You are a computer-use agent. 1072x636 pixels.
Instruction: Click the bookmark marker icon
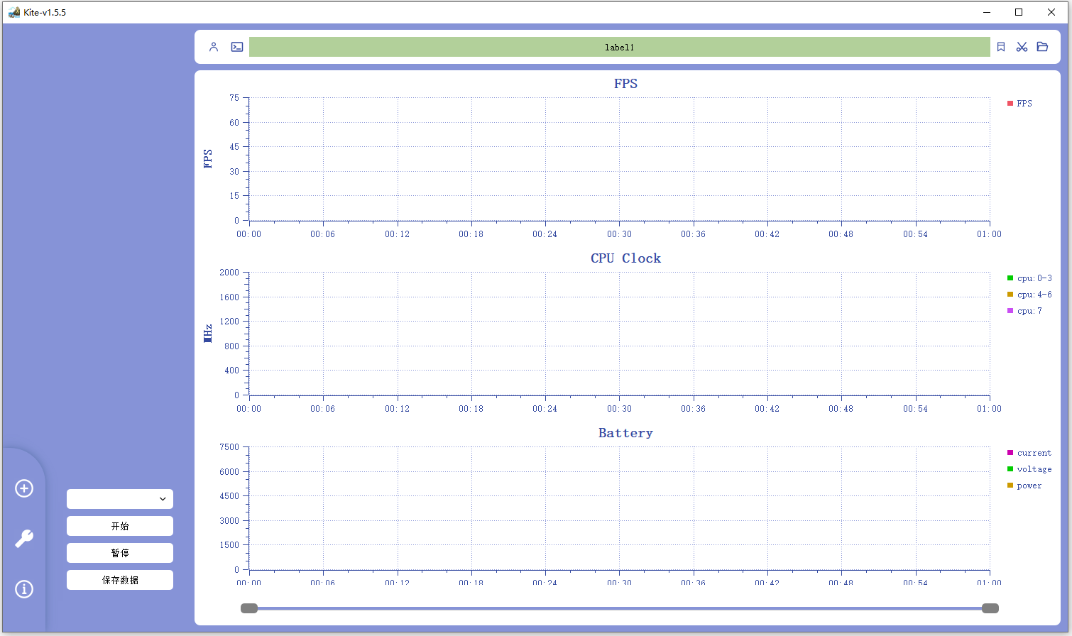[1000, 46]
